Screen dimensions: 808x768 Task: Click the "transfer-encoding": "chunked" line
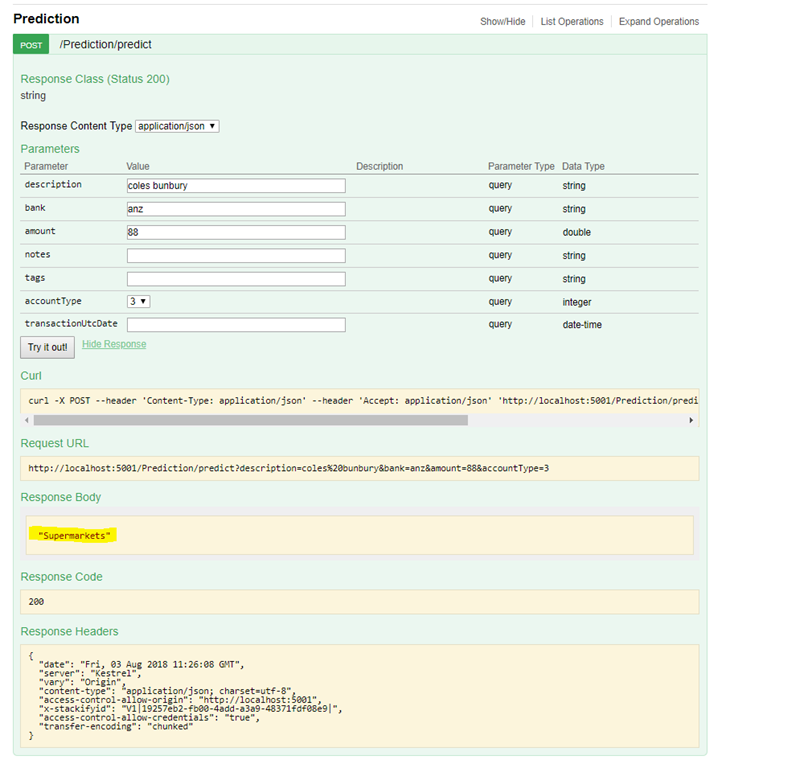(x=116, y=727)
